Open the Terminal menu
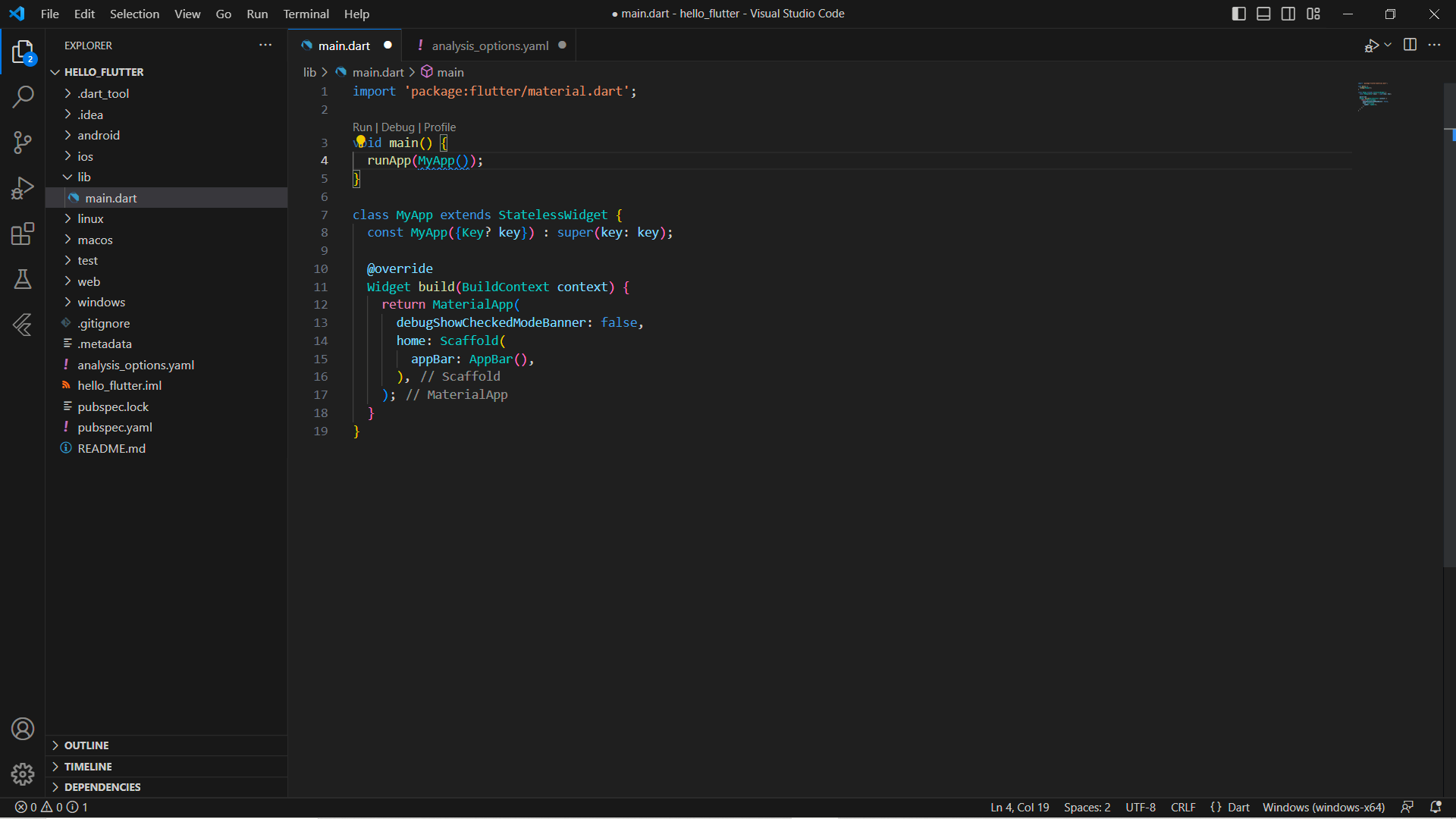 306,14
